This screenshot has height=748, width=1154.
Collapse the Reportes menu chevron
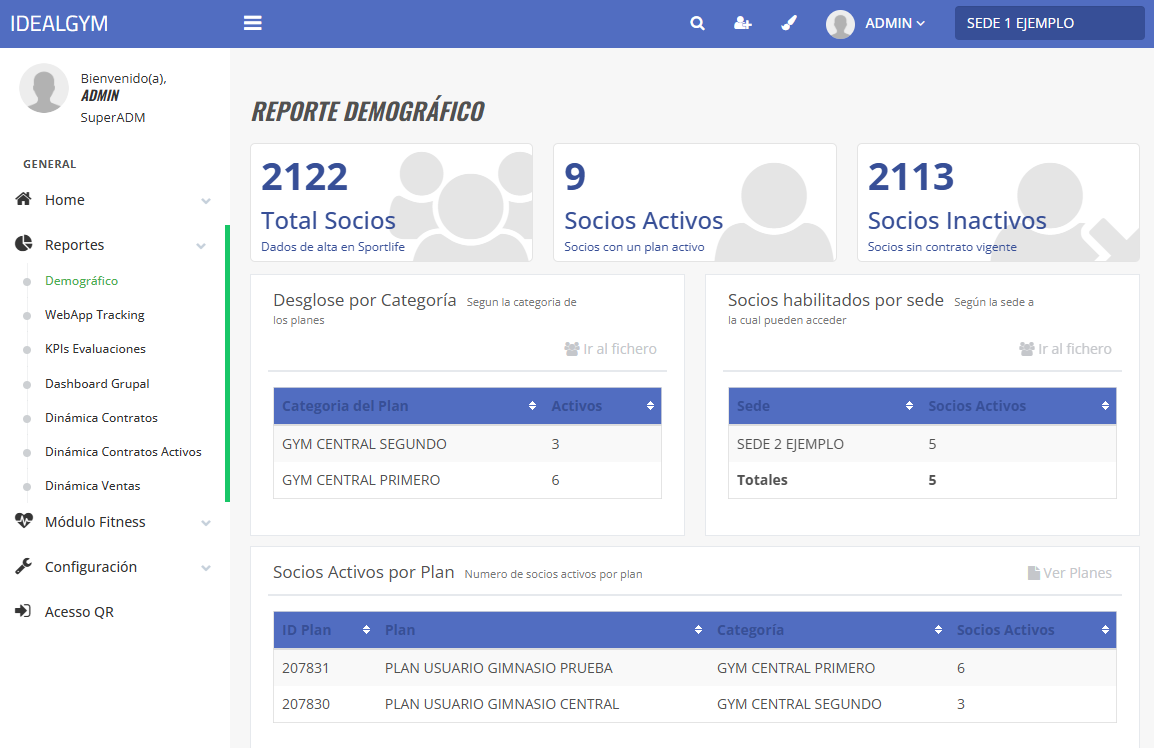201,246
